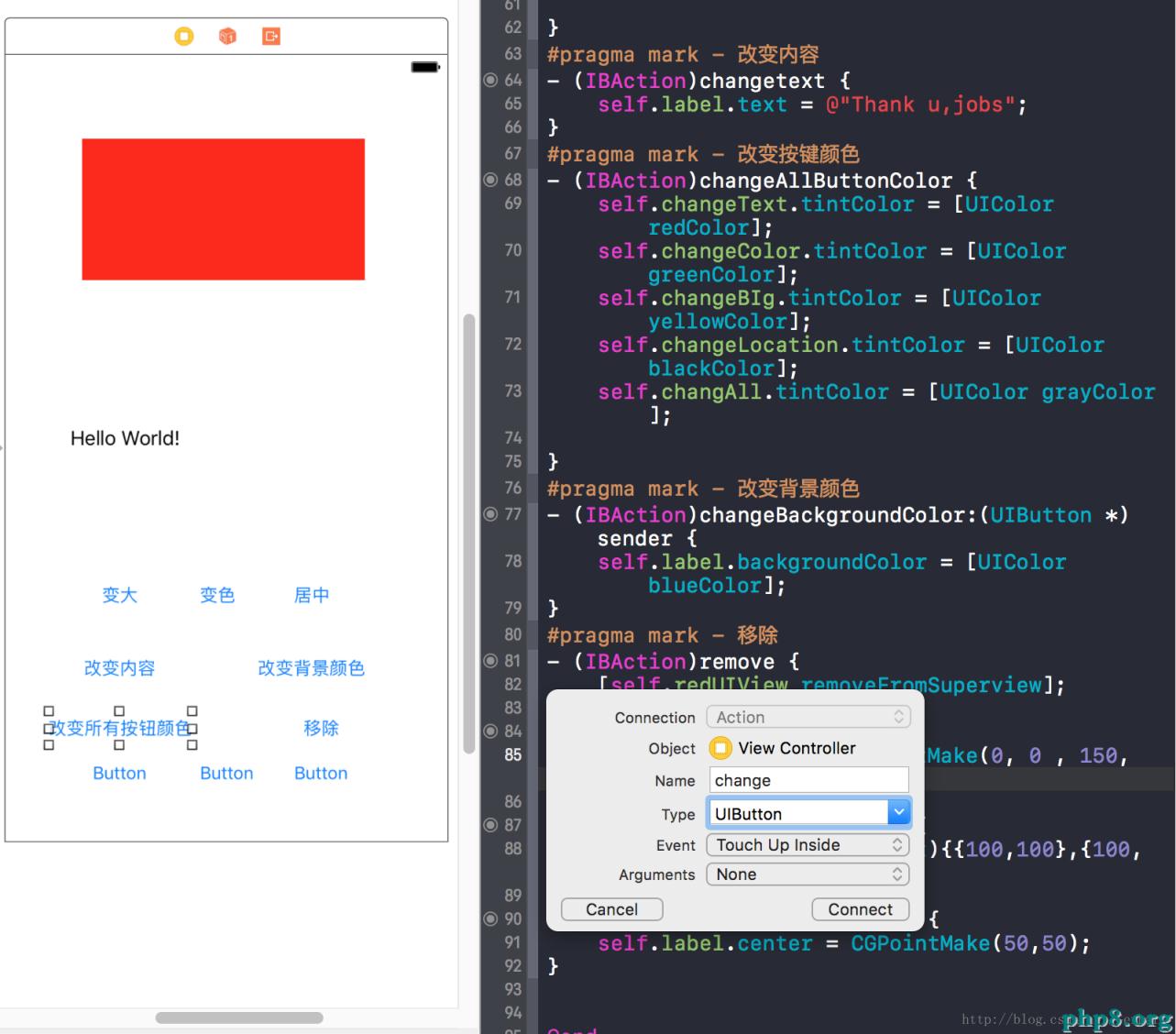Select the 变大 button in the canvas
Screen dimensions: 1176x1034
pos(119,595)
